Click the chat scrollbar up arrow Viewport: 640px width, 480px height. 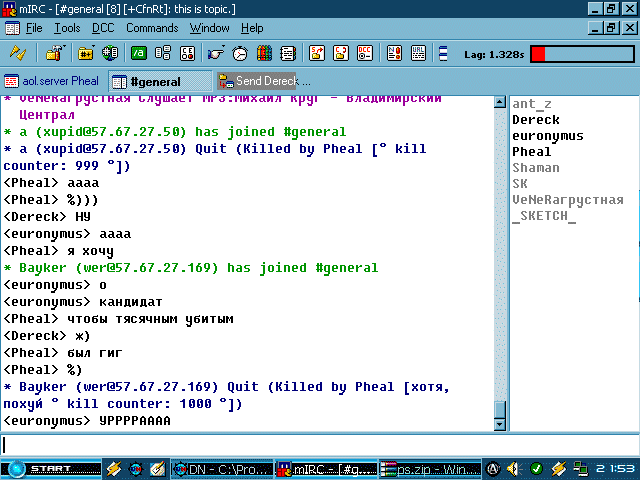click(500, 102)
